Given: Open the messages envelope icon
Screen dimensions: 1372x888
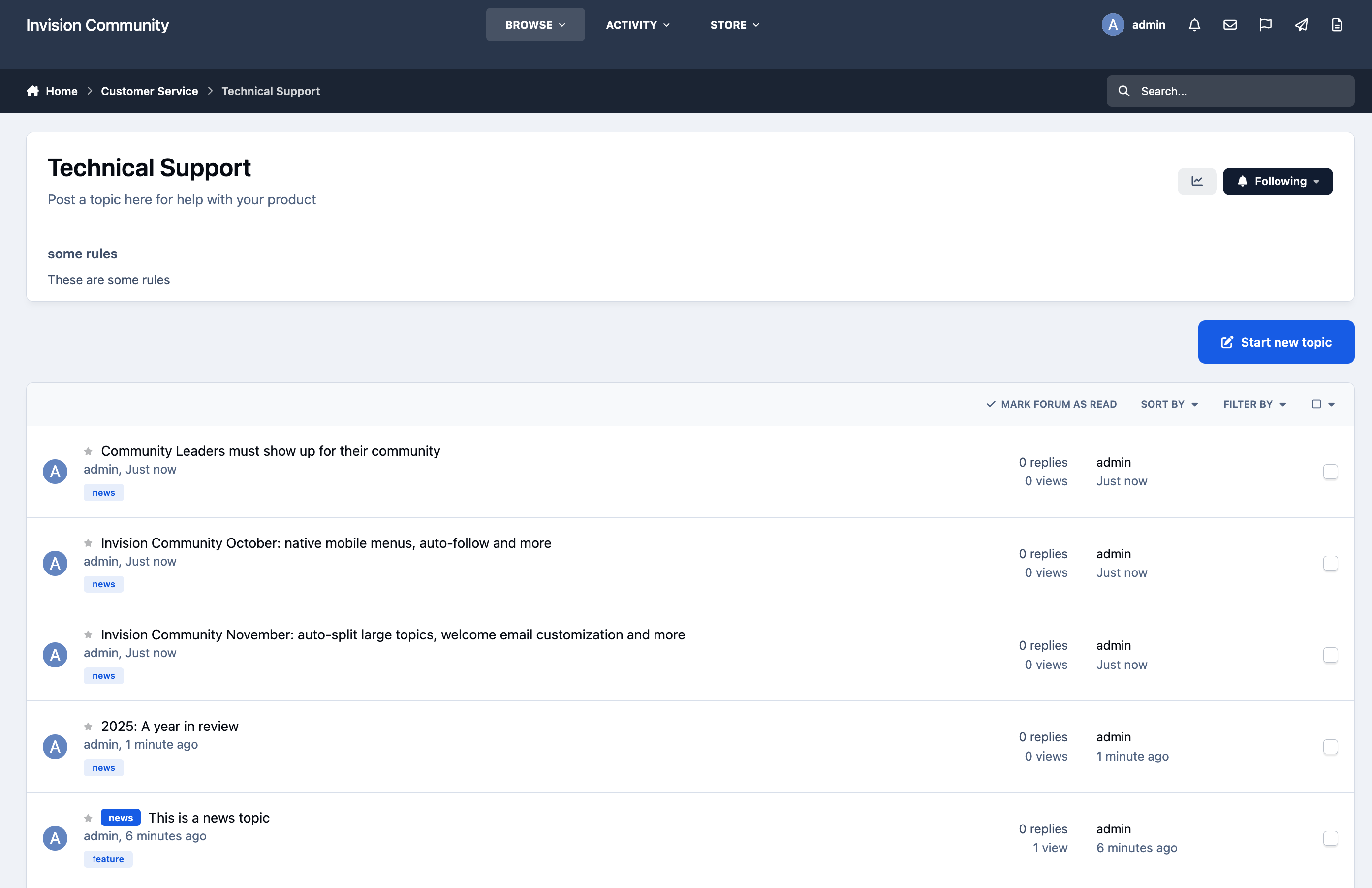Looking at the screenshot, I should click(1230, 25).
